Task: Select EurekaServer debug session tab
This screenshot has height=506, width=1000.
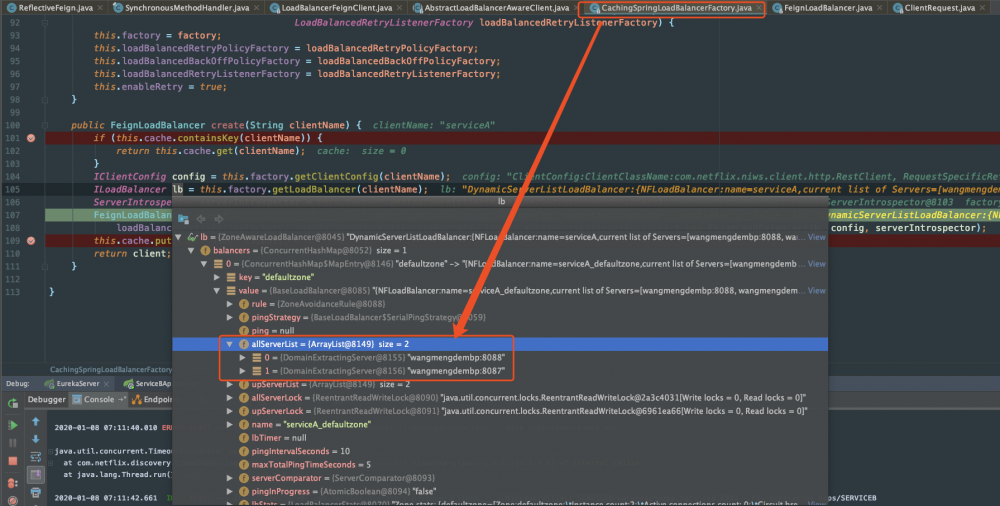Action: tap(77, 383)
